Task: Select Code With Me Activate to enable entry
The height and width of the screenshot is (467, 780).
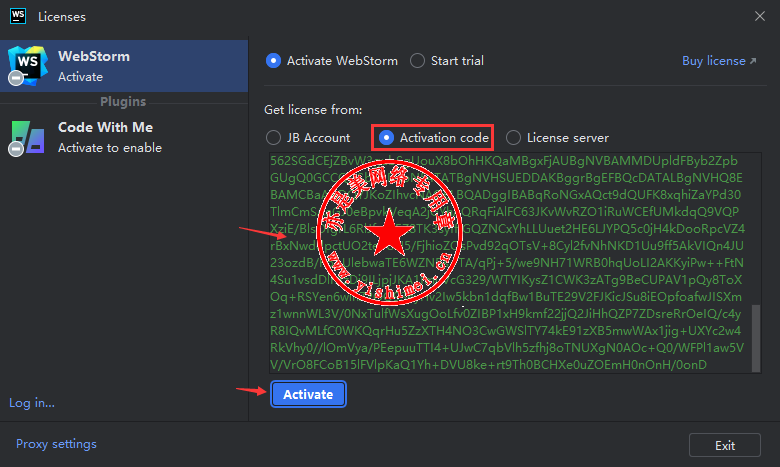Action: [124, 138]
